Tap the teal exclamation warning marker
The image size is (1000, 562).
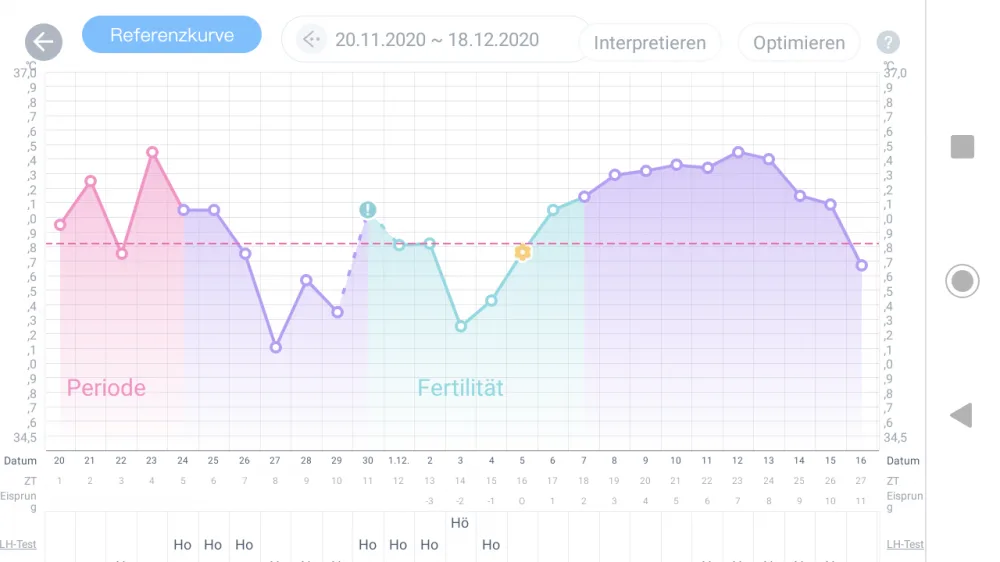point(367,209)
